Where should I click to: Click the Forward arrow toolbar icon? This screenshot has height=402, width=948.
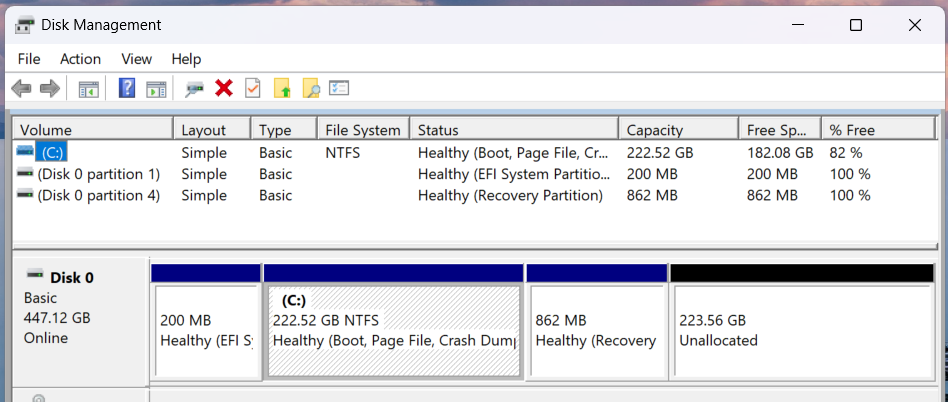(x=50, y=89)
